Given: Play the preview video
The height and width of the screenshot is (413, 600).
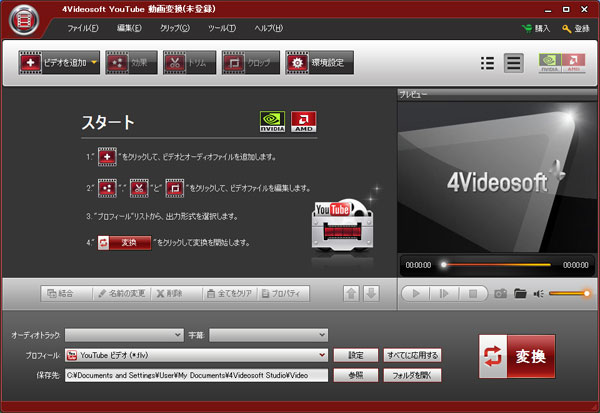Looking at the screenshot, I should coord(416,294).
